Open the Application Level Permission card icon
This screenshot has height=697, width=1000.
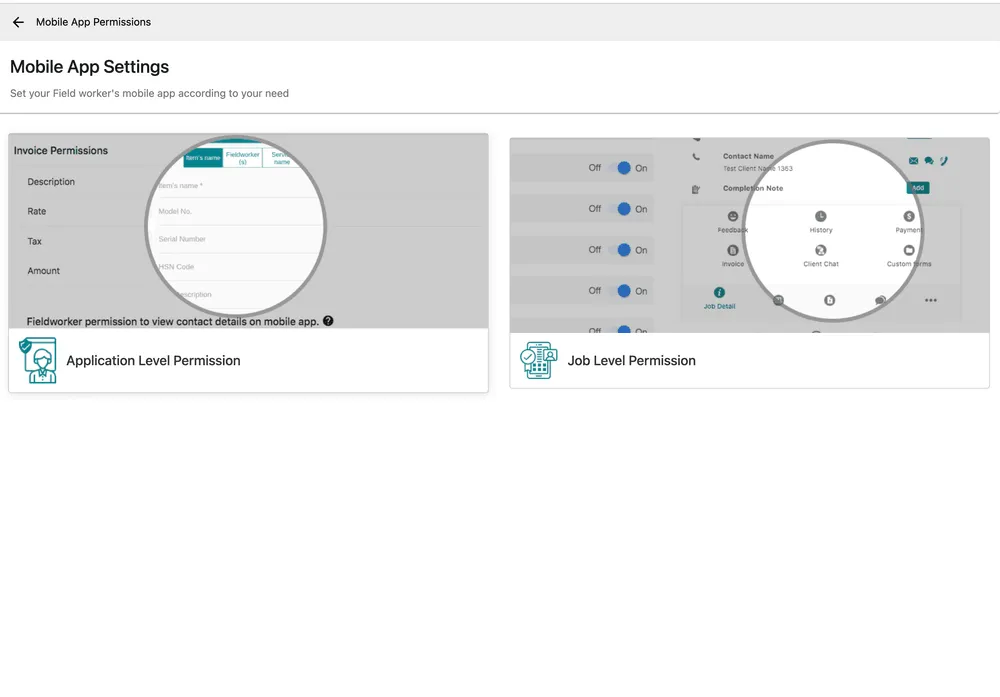point(38,360)
